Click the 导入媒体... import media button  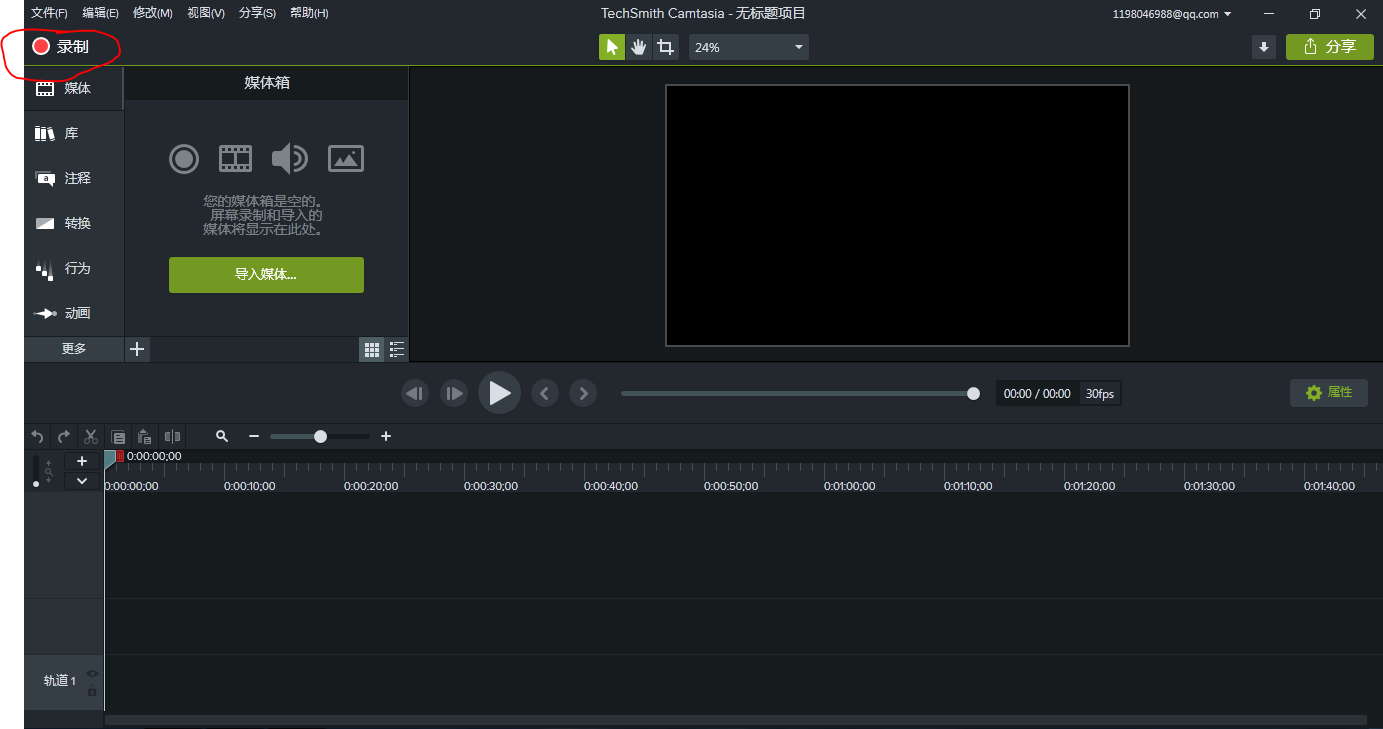(266, 275)
